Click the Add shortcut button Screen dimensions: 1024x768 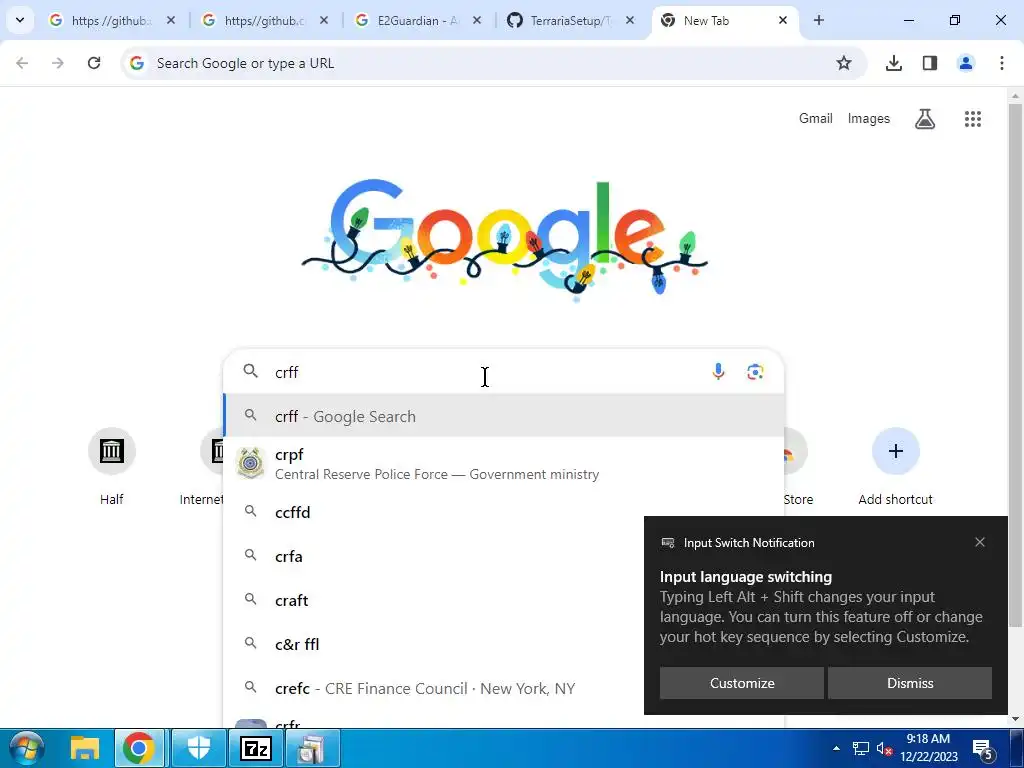point(895,467)
